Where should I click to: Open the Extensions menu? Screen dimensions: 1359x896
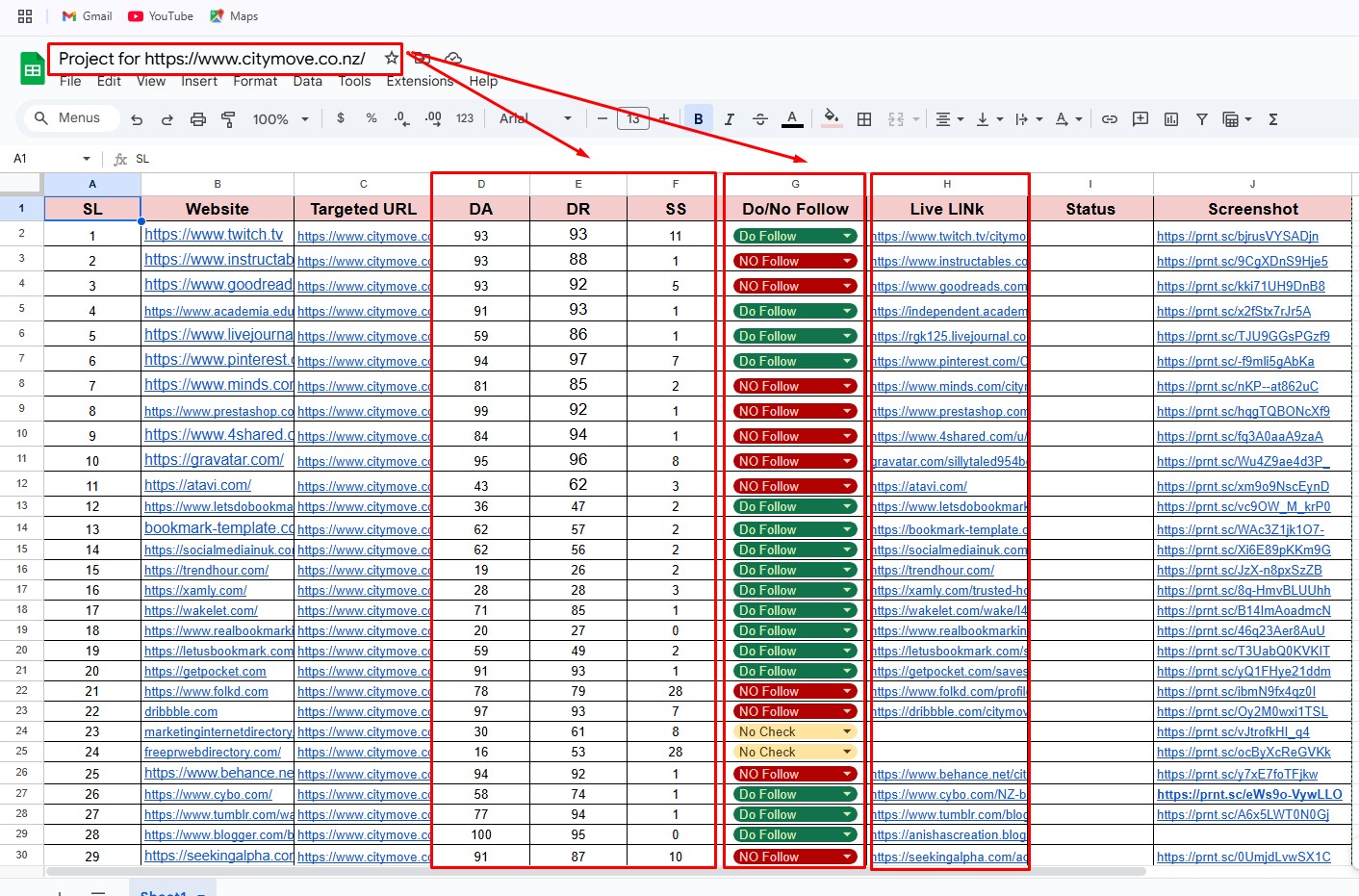[x=420, y=82]
